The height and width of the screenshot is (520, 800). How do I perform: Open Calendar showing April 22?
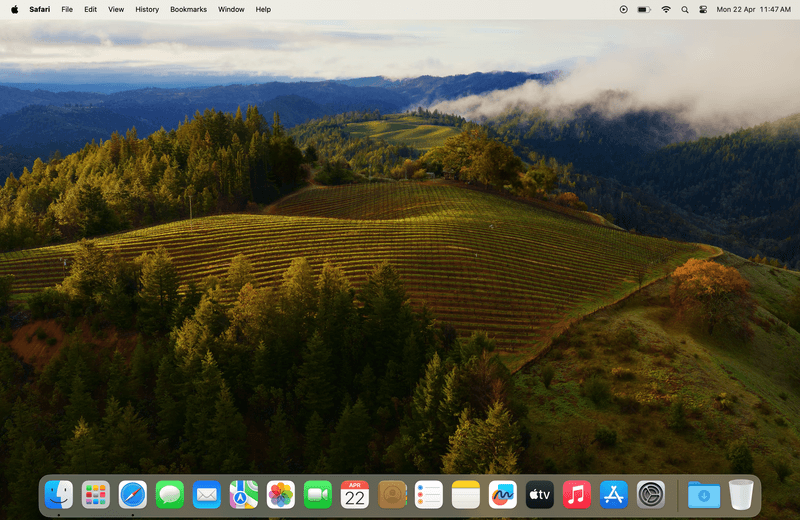point(355,494)
